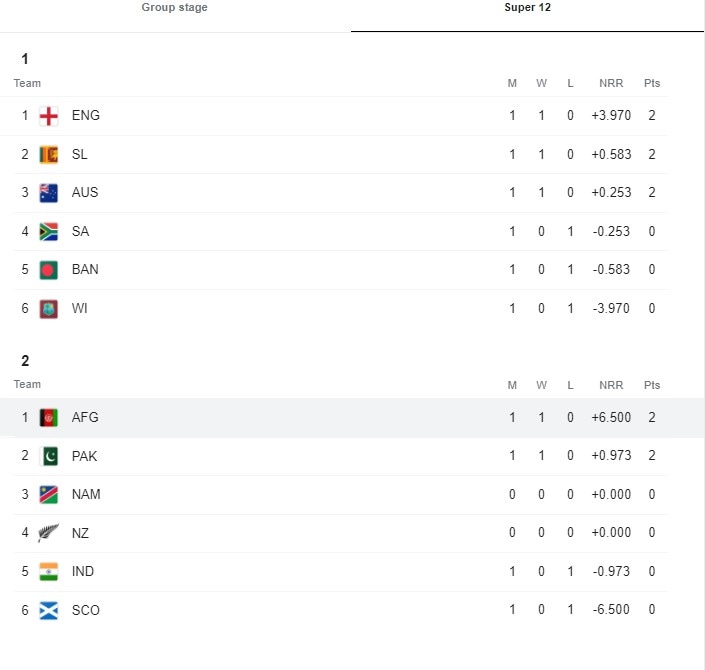The image size is (705, 670).
Task: Open the IND team name
Action: [x=83, y=572]
